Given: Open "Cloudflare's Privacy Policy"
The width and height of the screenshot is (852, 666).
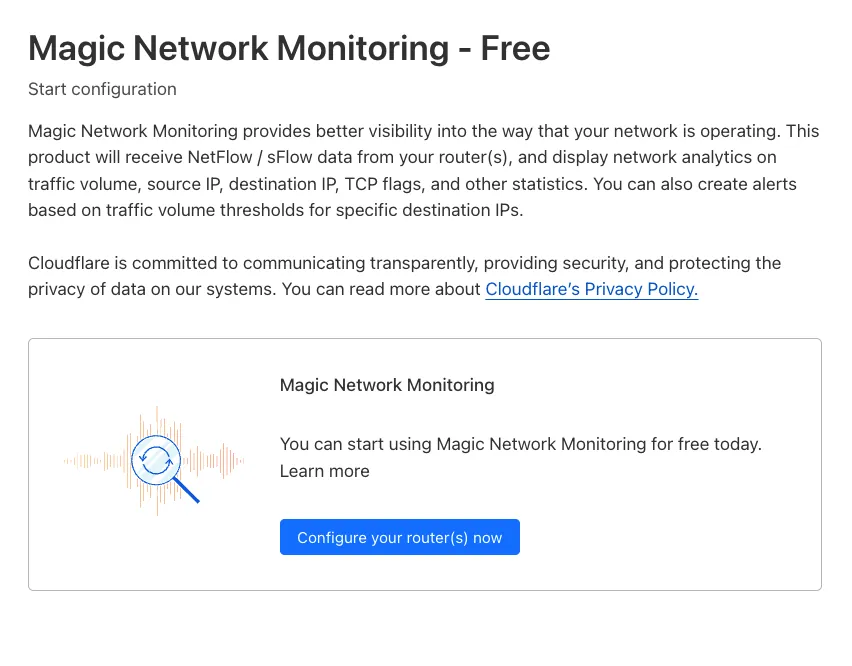Looking at the screenshot, I should click(x=591, y=289).
